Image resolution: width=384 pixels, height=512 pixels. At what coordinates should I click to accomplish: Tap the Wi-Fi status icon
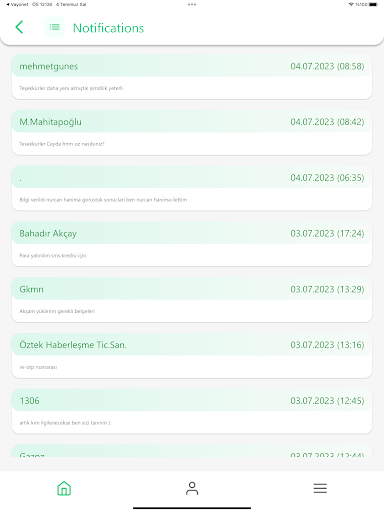(x=351, y=4)
